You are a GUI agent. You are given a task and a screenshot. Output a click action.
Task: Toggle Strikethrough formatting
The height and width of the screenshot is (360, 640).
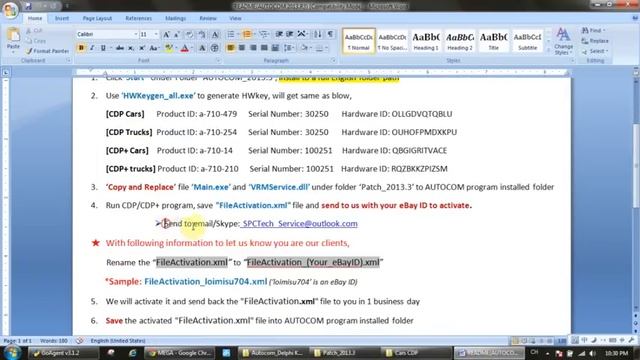click(120, 48)
